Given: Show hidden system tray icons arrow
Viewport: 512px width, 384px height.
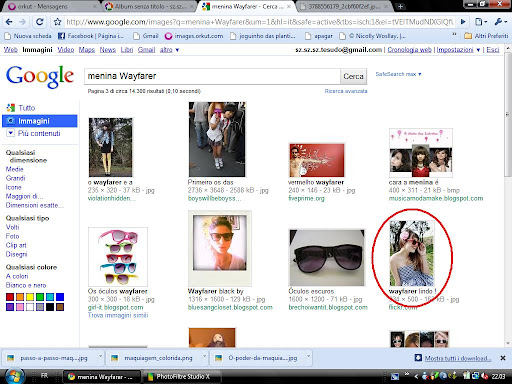Looking at the screenshot, I should 416,376.
